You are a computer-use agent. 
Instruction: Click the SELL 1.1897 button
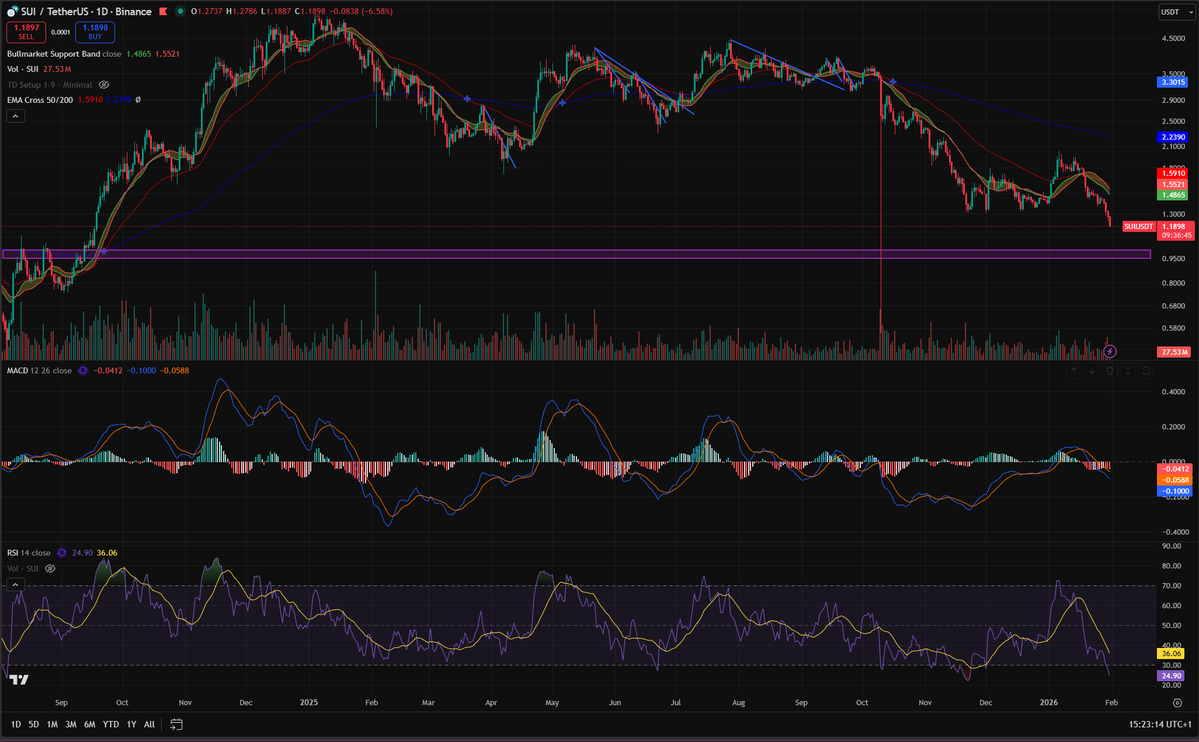(25, 29)
